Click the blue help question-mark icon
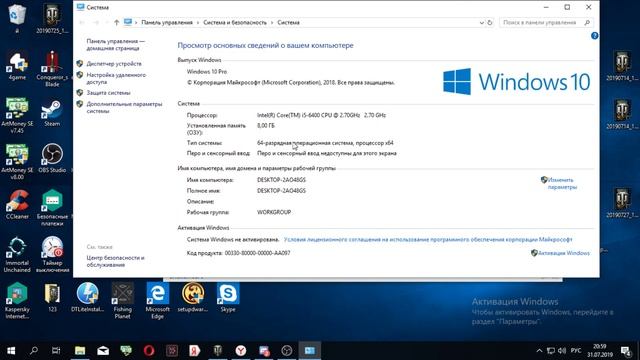640x360 pixels. tap(594, 36)
